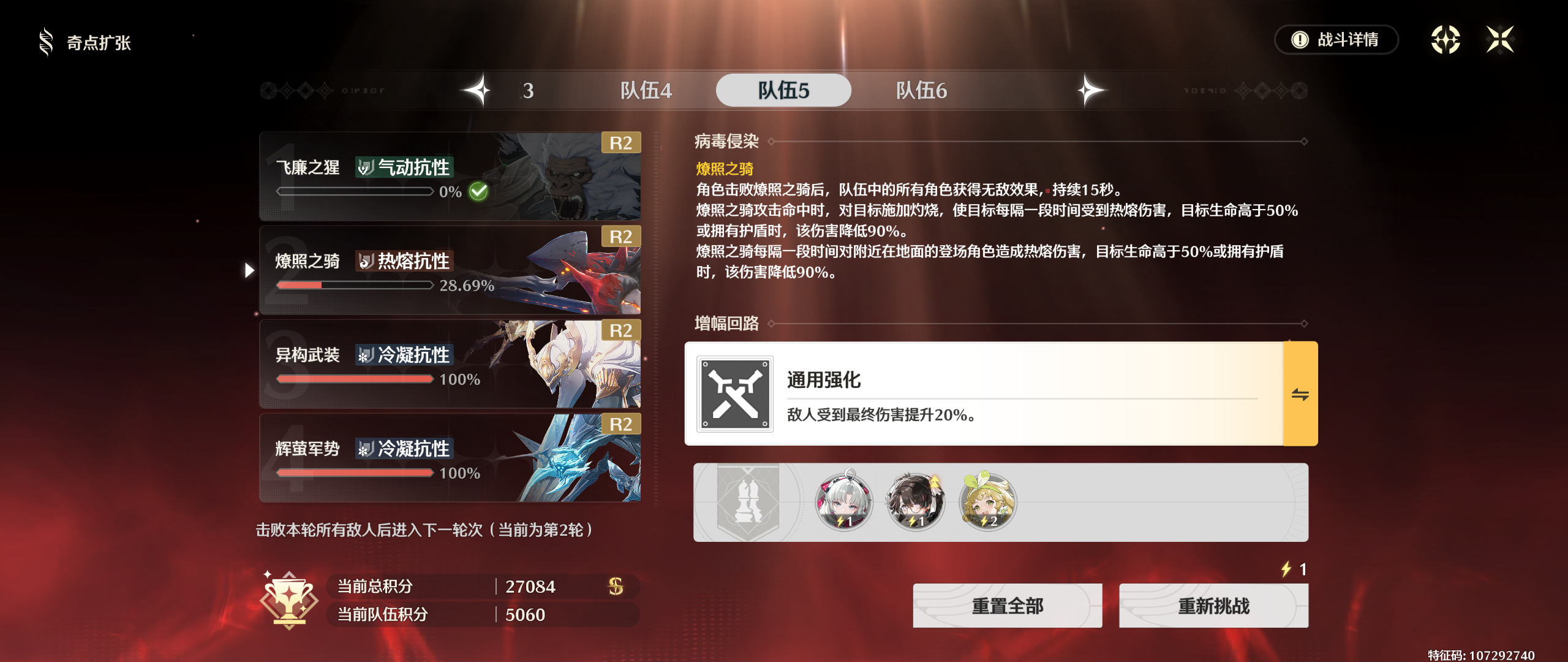The width and height of the screenshot is (1568, 662).
Task: Click the four-point target icon top right
Action: click(x=1445, y=40)
